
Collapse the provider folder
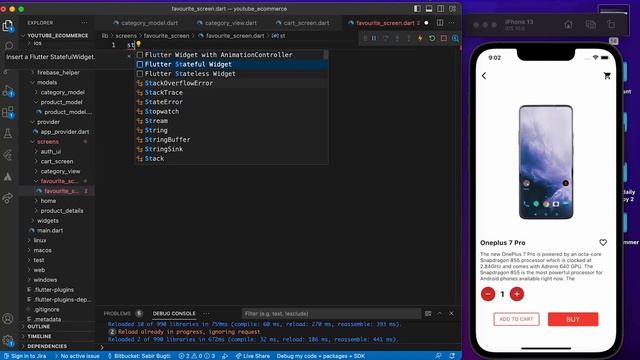48,122
